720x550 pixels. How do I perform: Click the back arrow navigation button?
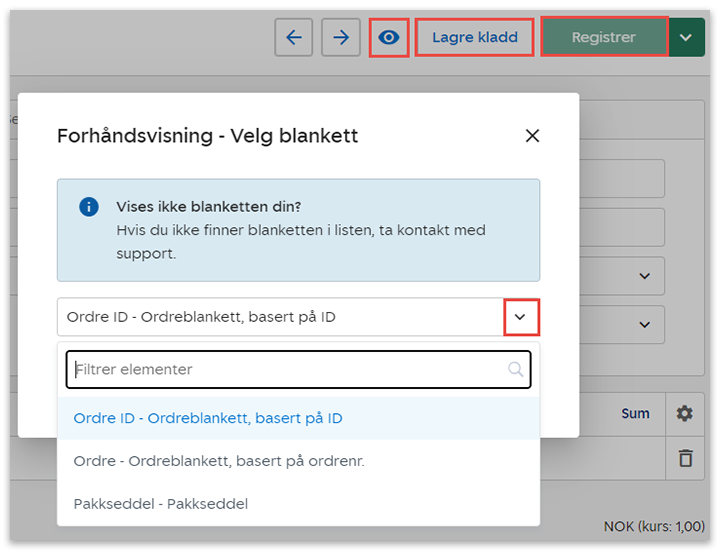pos(293,37)
